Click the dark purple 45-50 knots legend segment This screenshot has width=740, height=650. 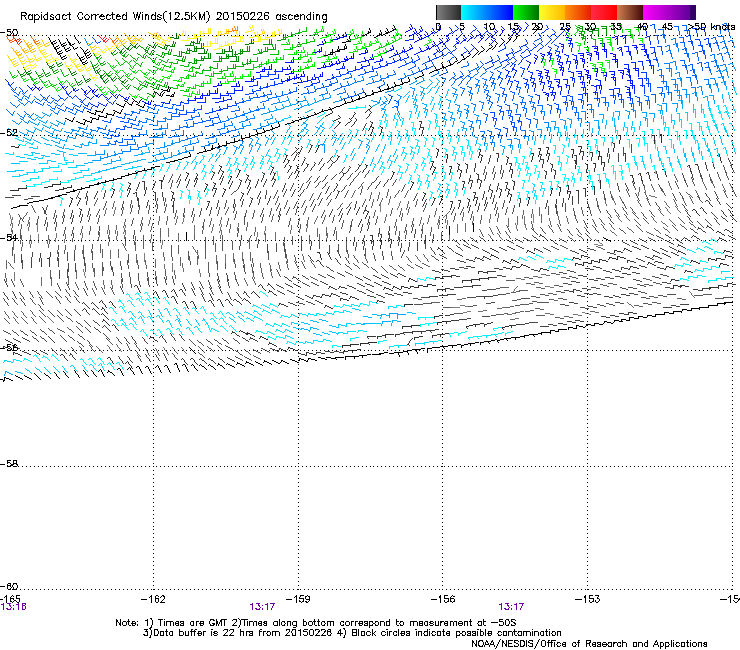coord(682,12)
